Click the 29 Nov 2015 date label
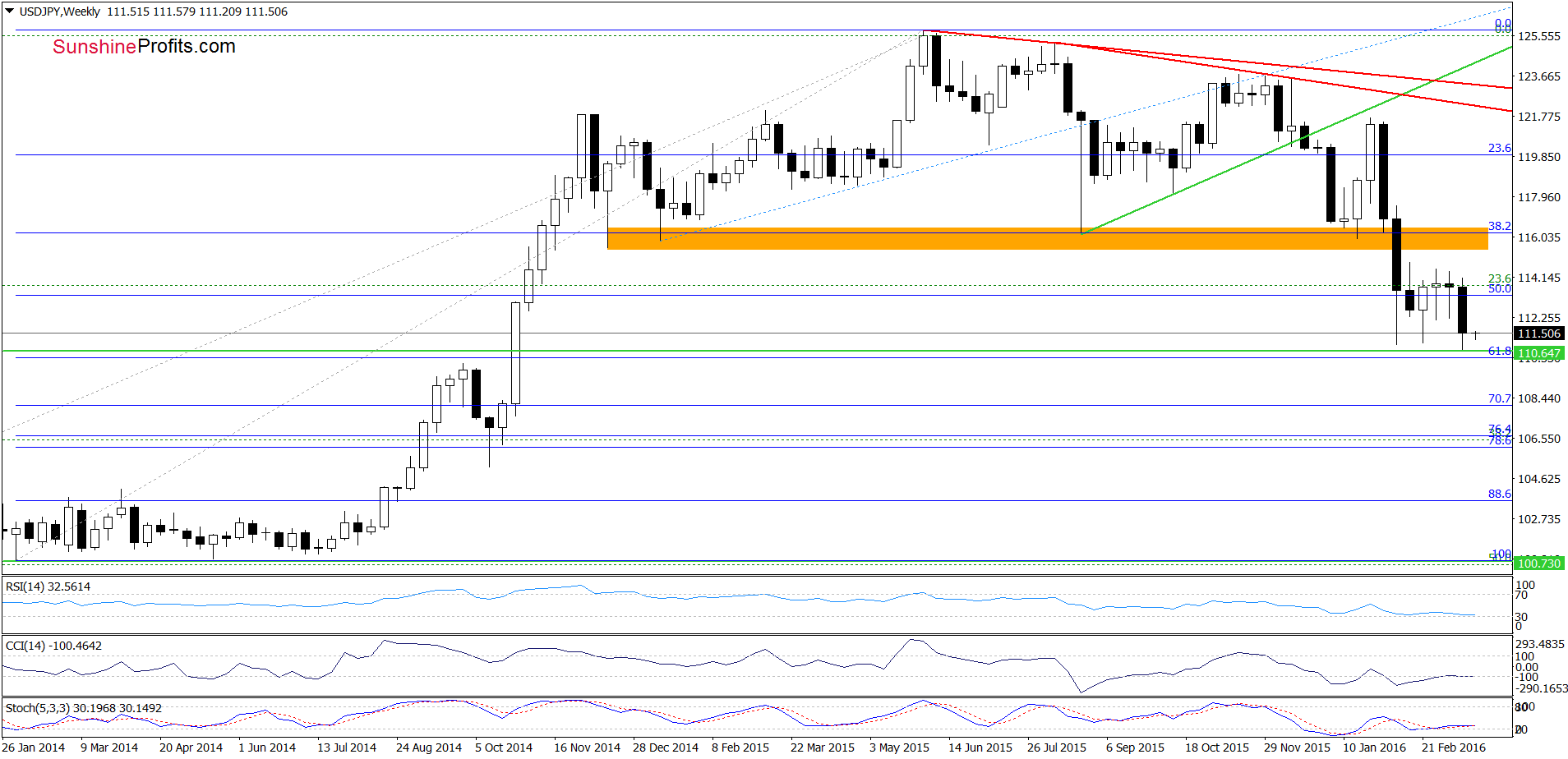Image resolution: width=1568 pixels, height=759 pixels. coord(1297,747)
